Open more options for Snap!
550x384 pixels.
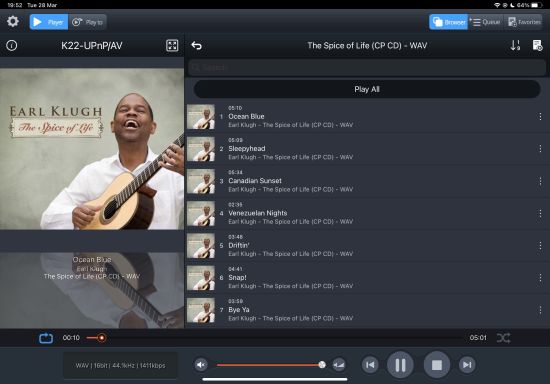coord(540,278)
